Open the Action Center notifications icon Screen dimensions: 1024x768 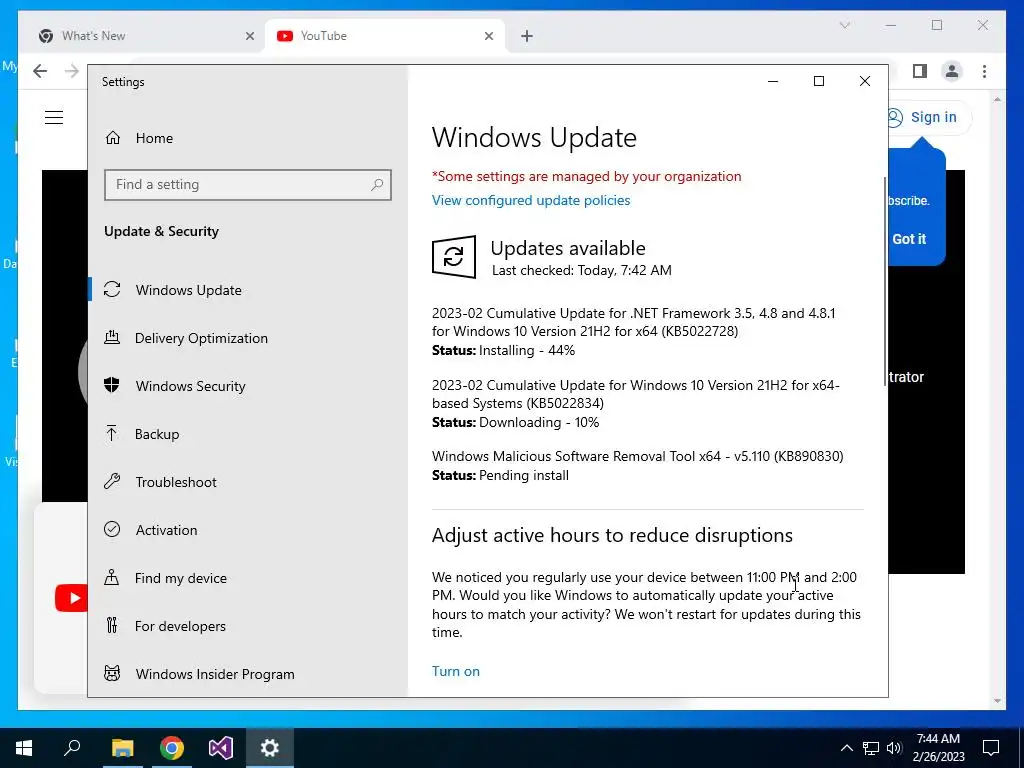pyautogui.click(x=991, y=748)
